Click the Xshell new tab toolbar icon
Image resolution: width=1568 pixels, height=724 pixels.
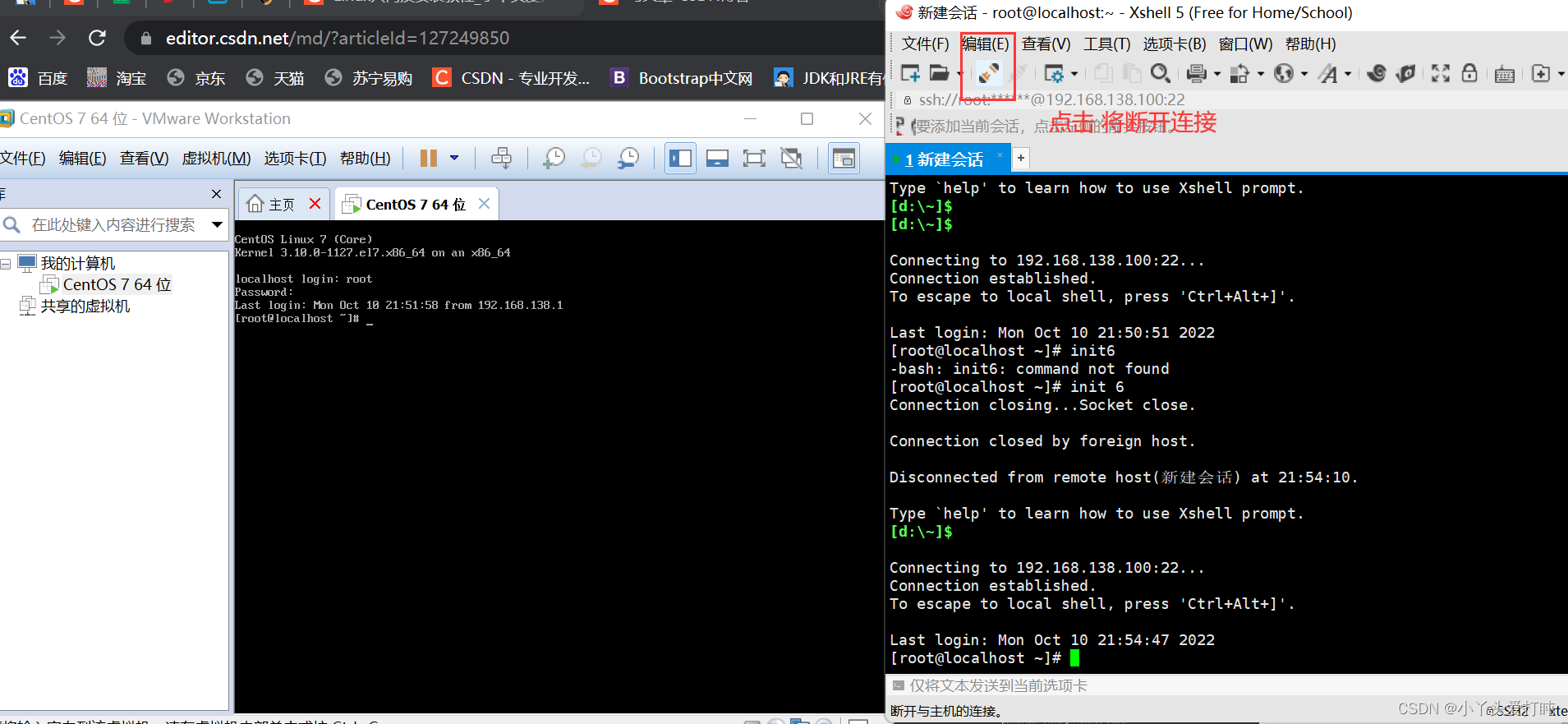(1541, 74)
